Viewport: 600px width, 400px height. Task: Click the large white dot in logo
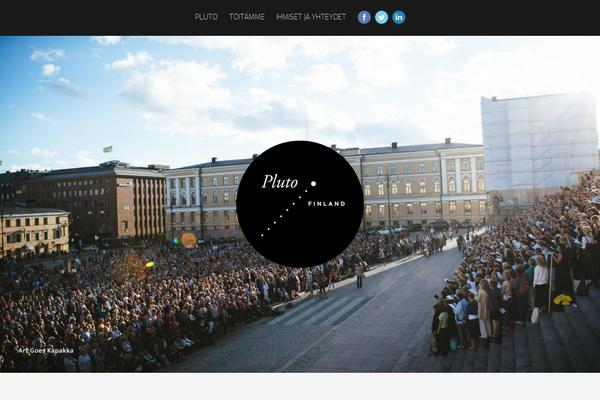[x=313, y=184]
